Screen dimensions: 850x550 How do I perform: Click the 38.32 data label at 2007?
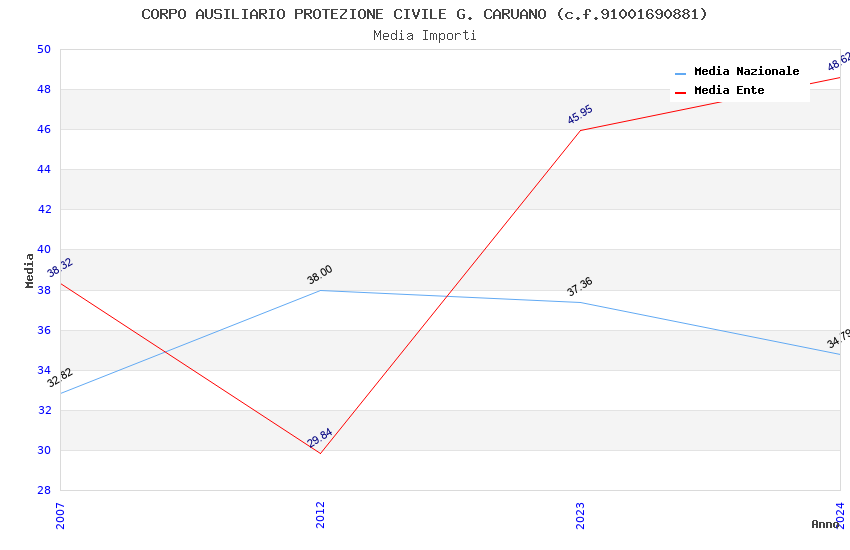[60, 268]
